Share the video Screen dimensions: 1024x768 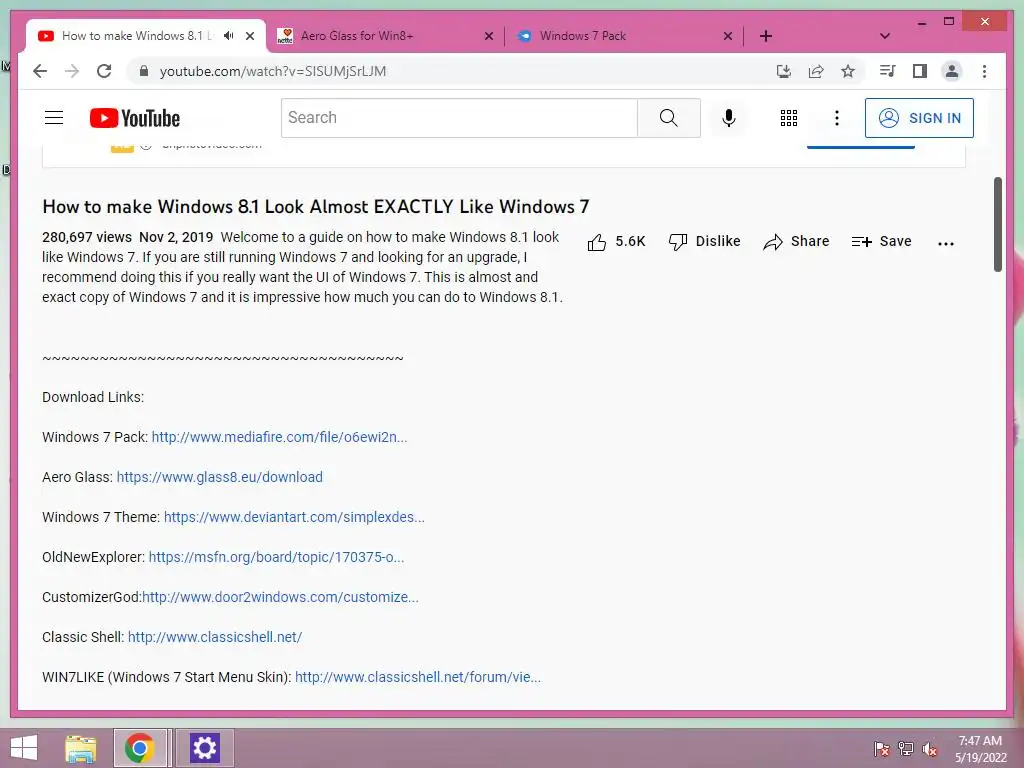(796, 242)
